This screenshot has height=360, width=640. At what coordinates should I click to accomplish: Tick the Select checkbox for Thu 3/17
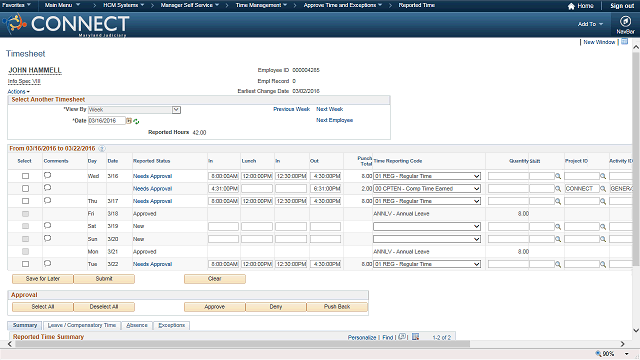[x=25, y=201]
